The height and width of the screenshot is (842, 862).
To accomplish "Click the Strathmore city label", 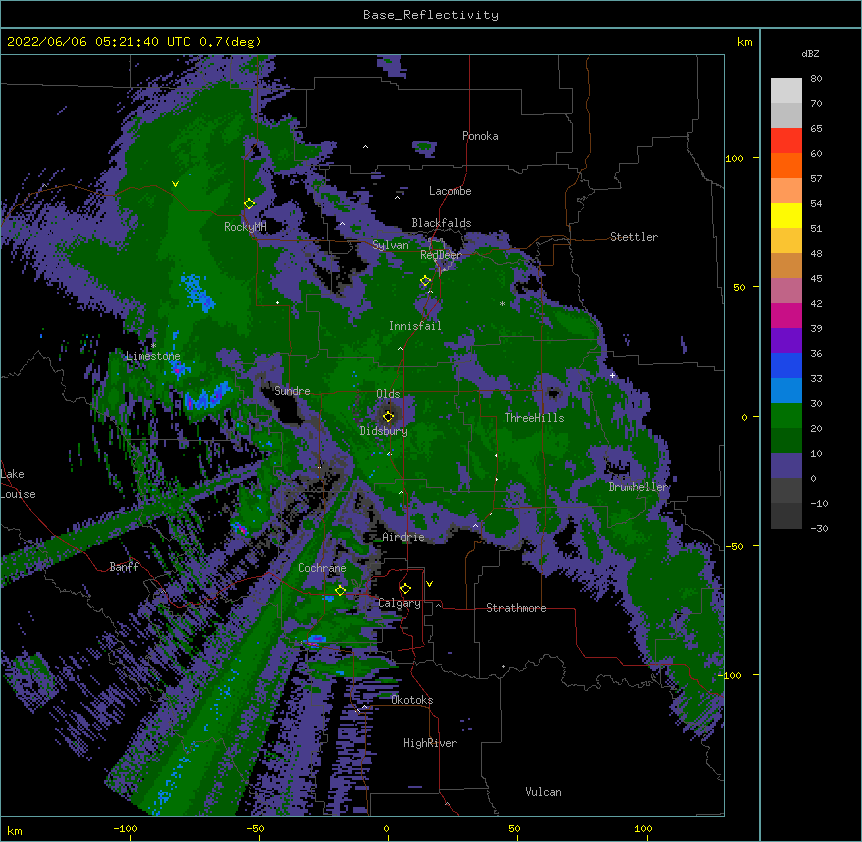I will coord(516,608).
